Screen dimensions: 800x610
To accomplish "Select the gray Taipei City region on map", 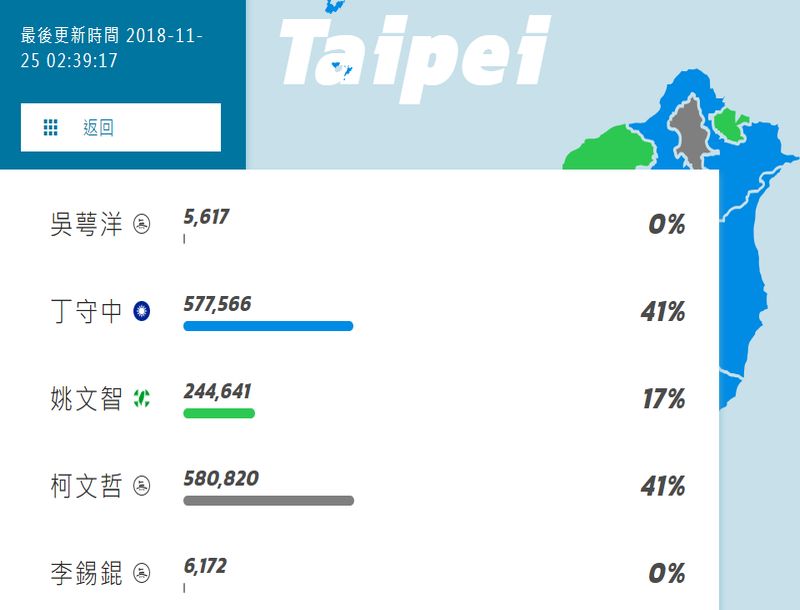I will point(690,133).
